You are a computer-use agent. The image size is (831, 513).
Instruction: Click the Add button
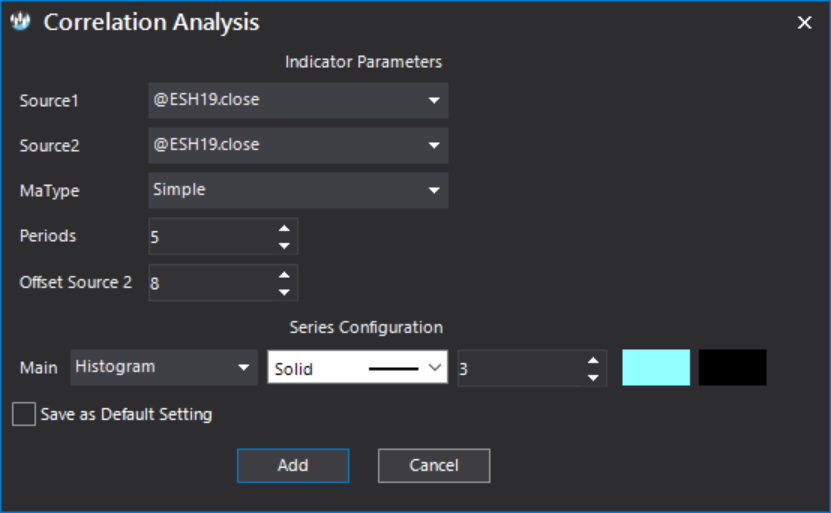pos(293,465)
